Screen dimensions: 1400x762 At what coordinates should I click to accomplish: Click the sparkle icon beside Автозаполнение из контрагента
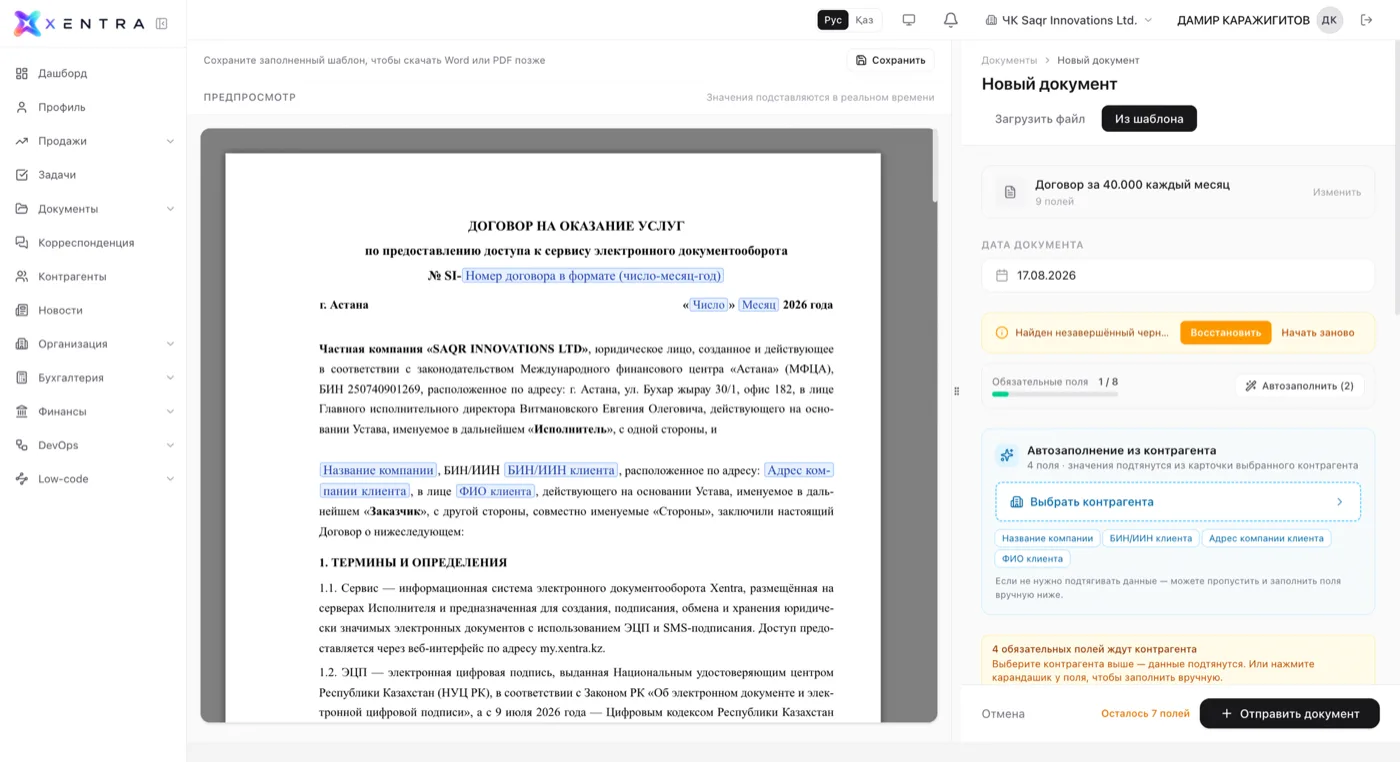coord(1007,456)
